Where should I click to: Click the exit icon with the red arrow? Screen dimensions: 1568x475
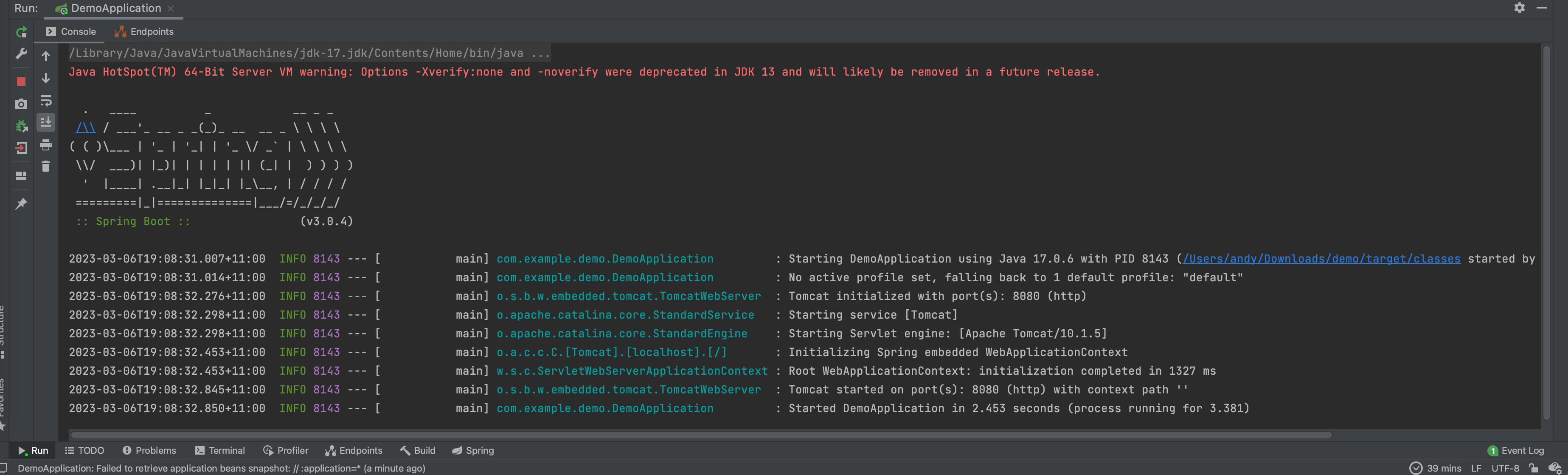click(21, 148)
